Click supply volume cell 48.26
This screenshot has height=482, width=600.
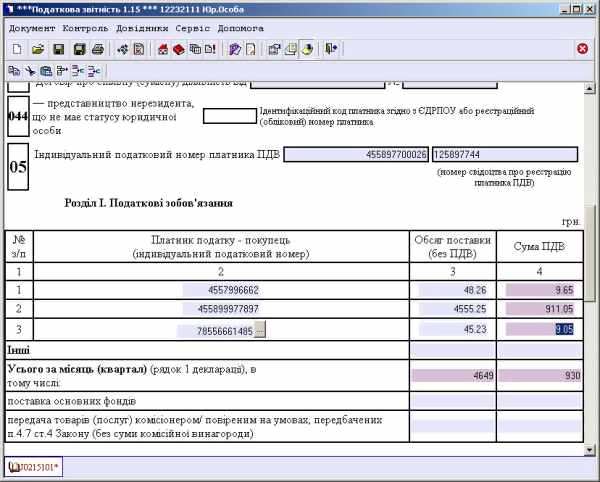pyautogui.click(x=453, y=290)
